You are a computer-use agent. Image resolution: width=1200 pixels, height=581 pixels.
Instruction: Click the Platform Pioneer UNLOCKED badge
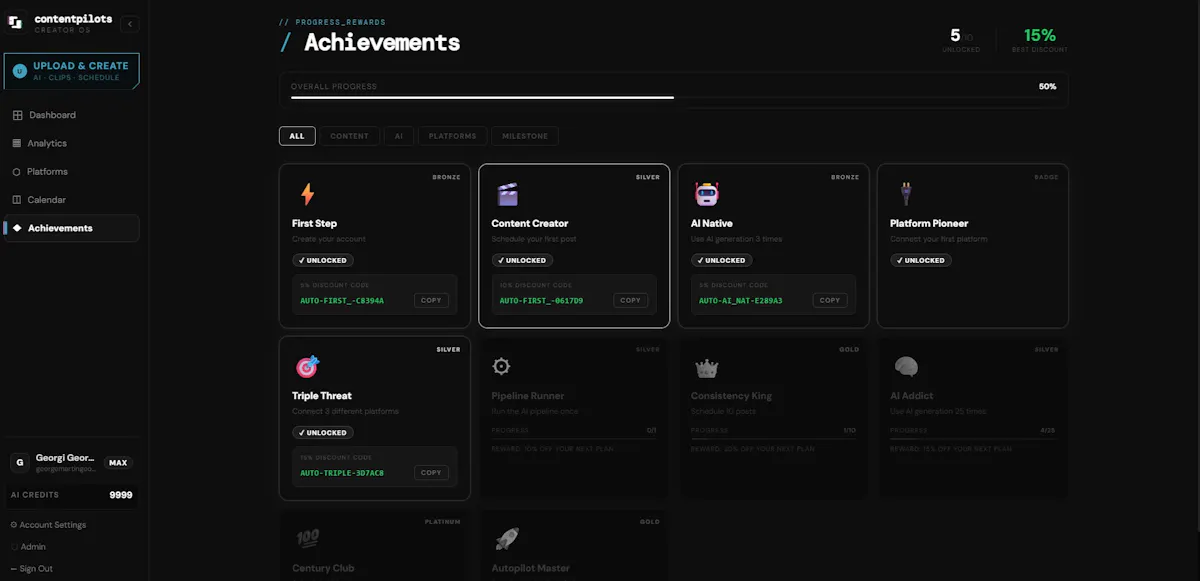[921, 260]
